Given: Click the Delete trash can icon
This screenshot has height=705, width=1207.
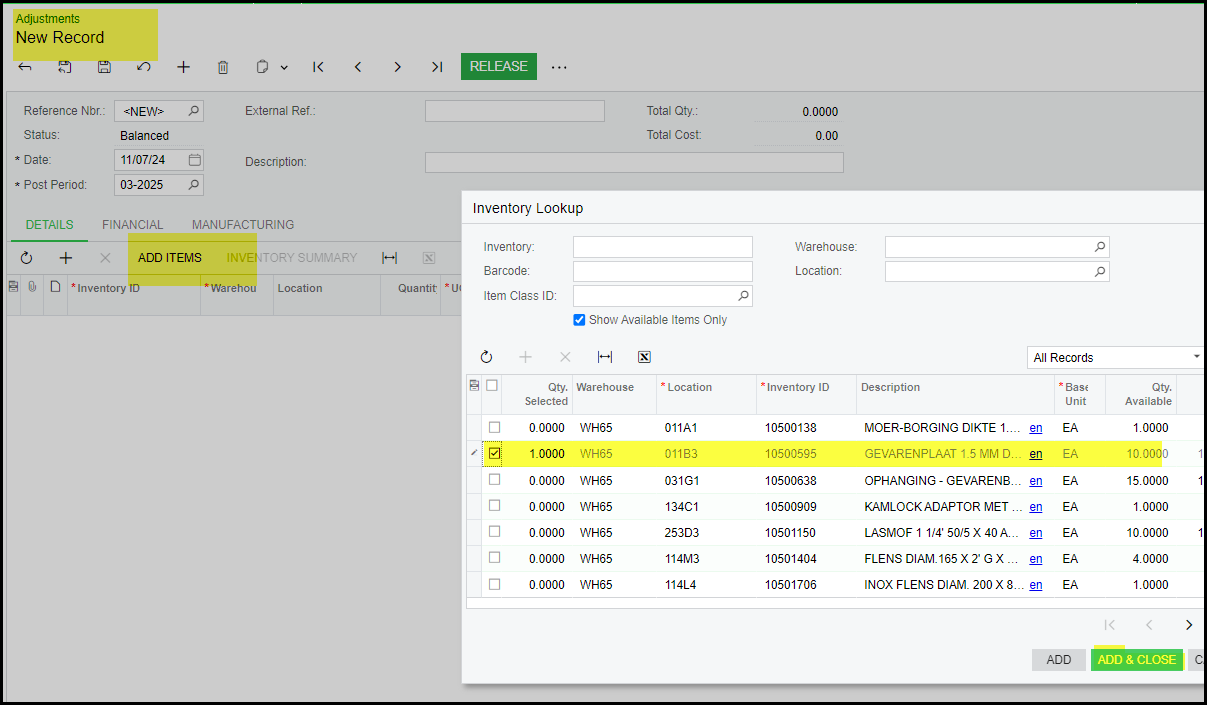Looking at the screenshot, I should click(223, 67).
